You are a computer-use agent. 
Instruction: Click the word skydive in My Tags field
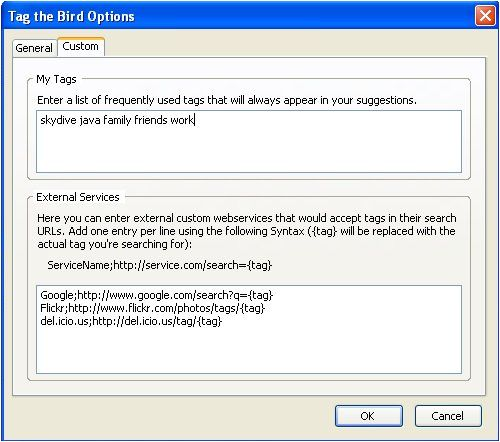tap(58, 120)
